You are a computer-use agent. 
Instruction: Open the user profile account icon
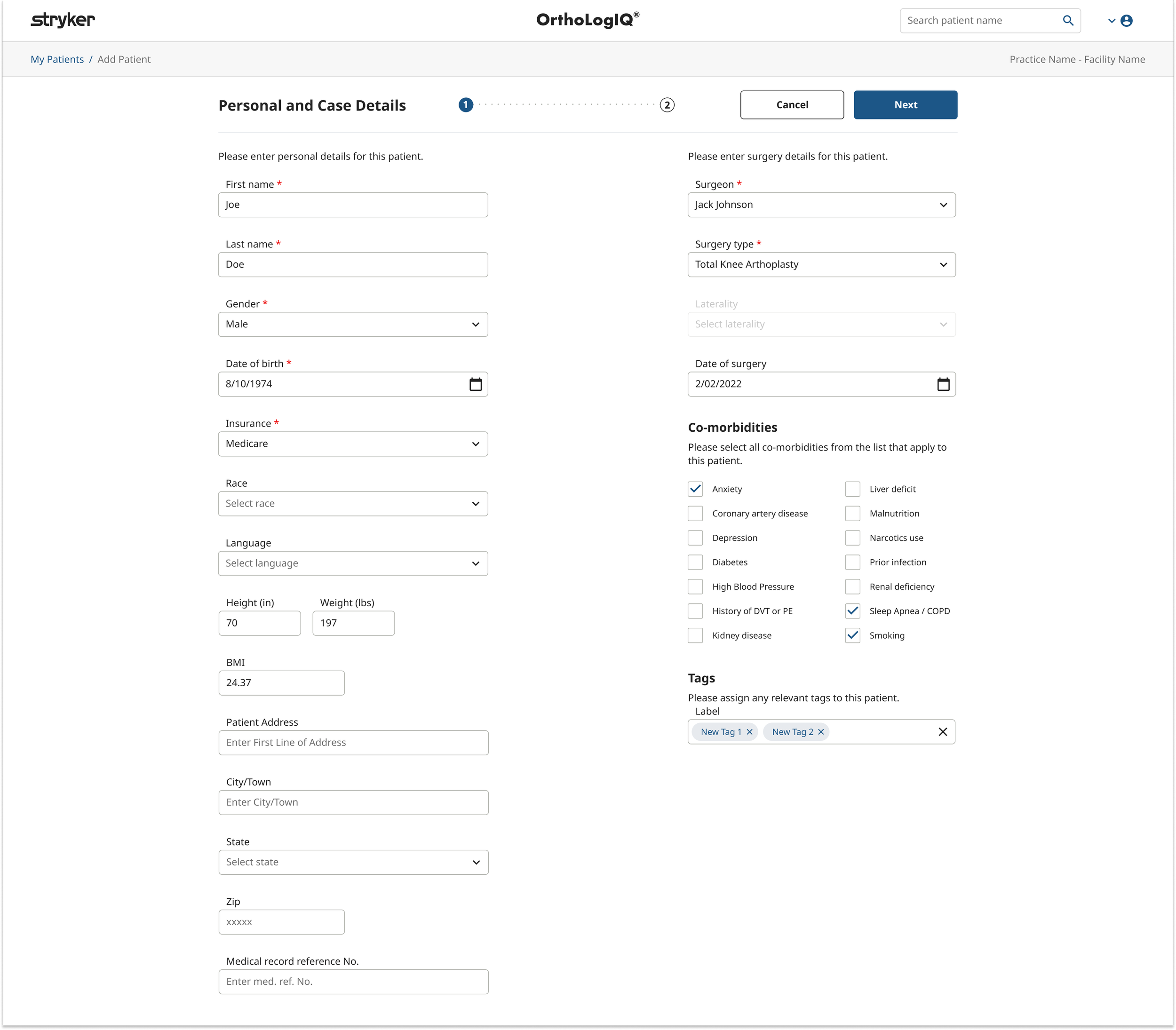pos(1126,21)
